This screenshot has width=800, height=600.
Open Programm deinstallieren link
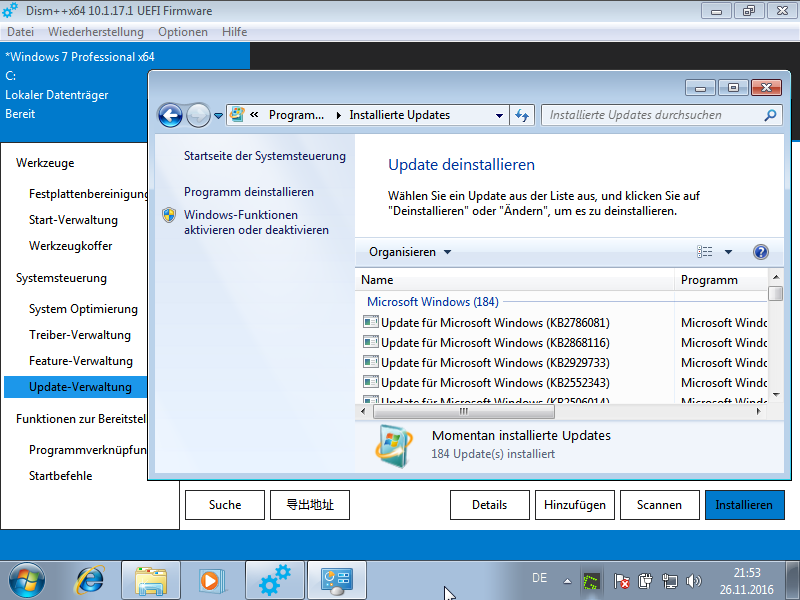(248, 192)
